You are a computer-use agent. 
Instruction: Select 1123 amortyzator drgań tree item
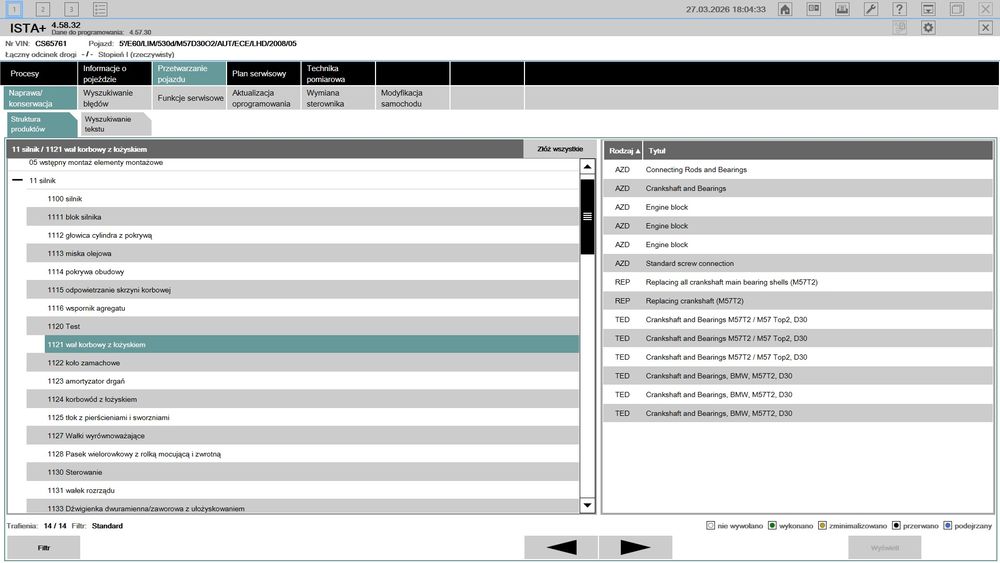pyautogui.click(x=302, y=381)
